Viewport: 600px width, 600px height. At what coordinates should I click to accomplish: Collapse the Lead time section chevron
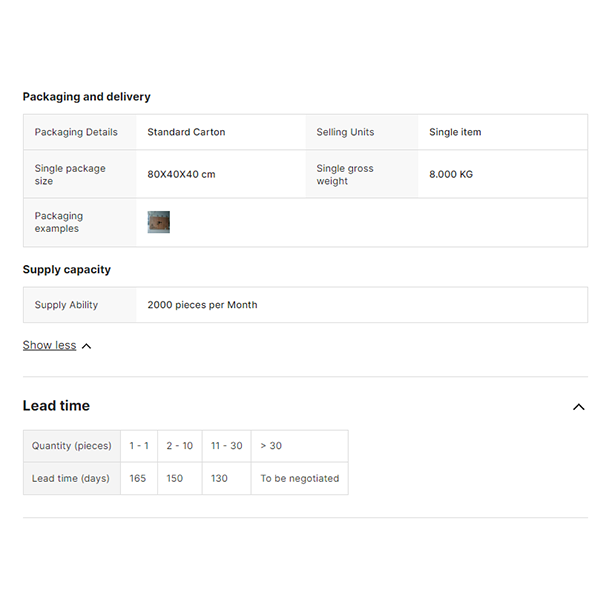[x=578, y=407]
